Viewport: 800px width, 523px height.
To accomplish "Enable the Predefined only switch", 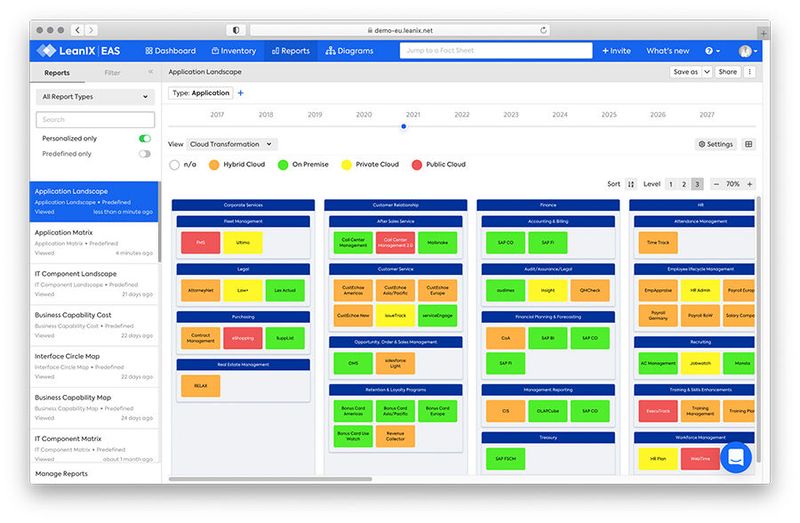I will (145, 154).
